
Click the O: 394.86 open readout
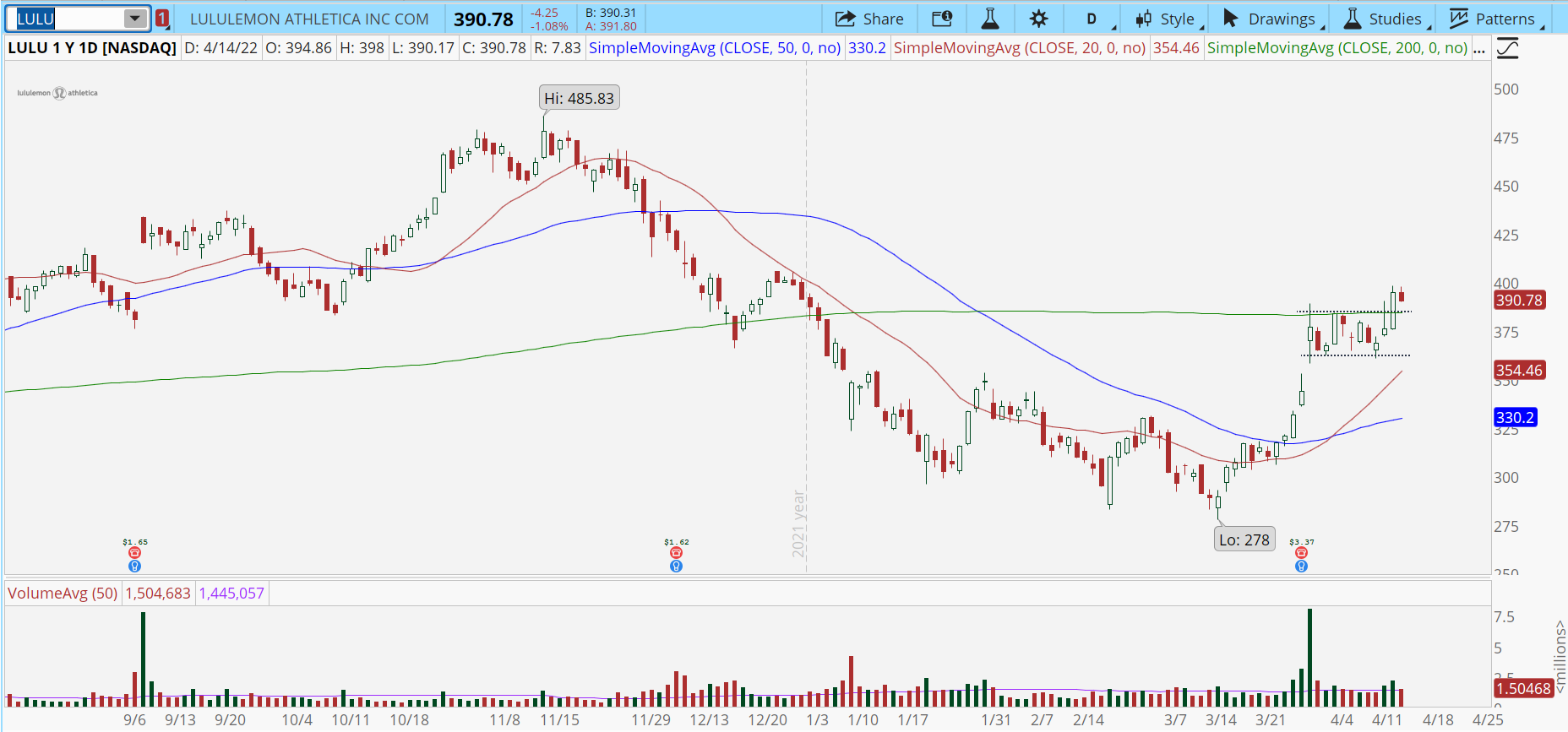click(298, 48)
